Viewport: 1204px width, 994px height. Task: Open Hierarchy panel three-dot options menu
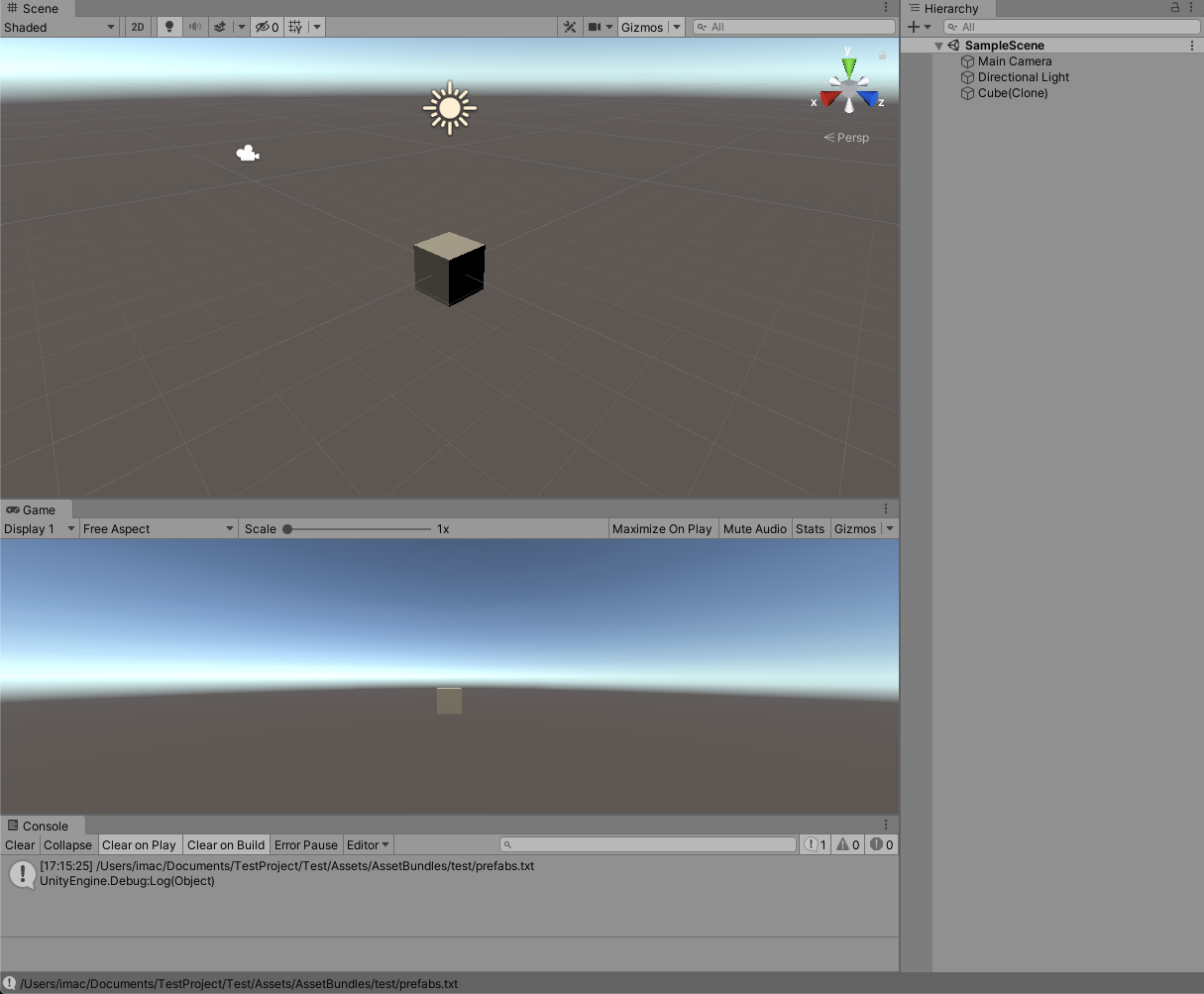pyautogui.click(x=1192, y=8)
